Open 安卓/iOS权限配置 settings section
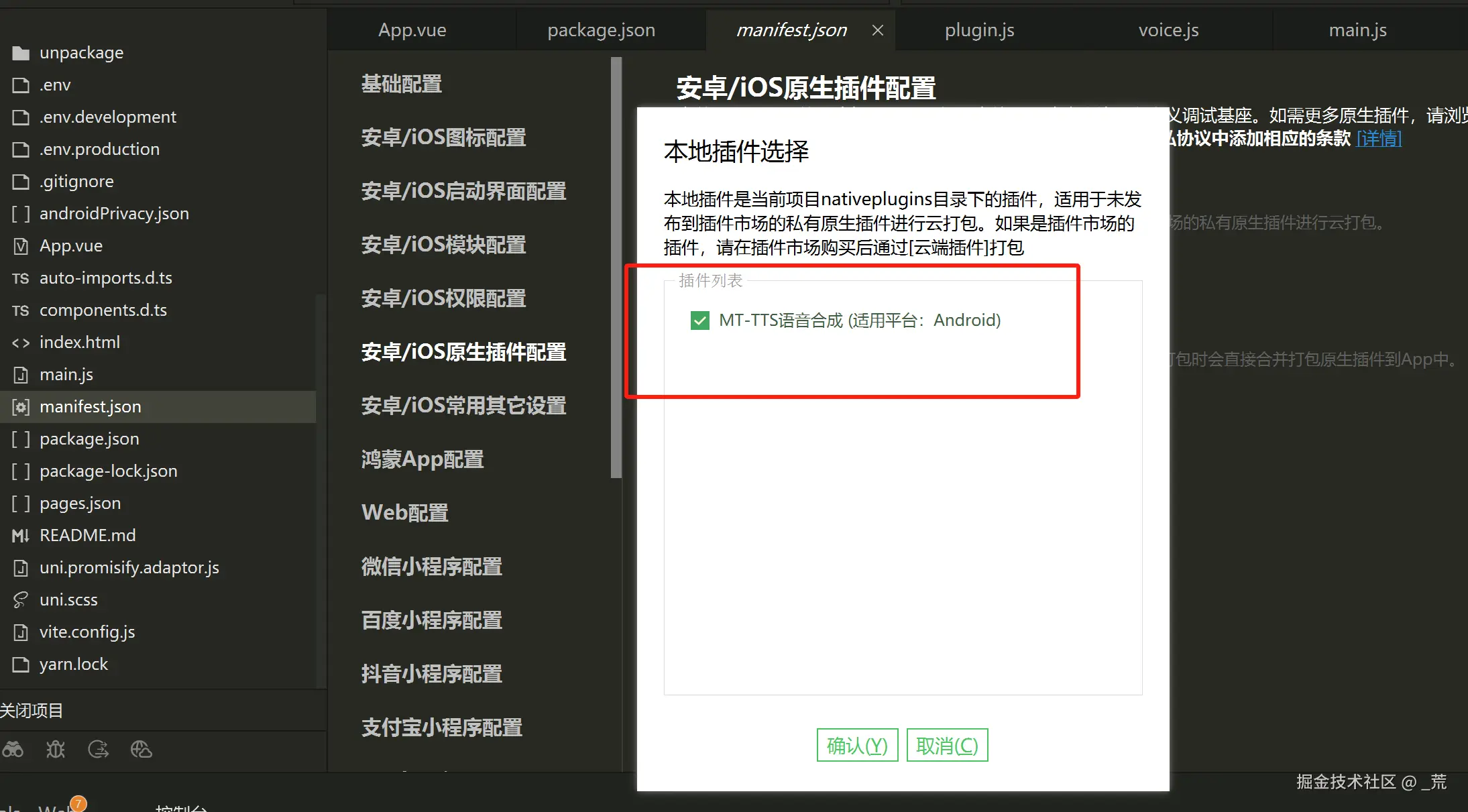Screen dimensions: 1468x812 443,298
